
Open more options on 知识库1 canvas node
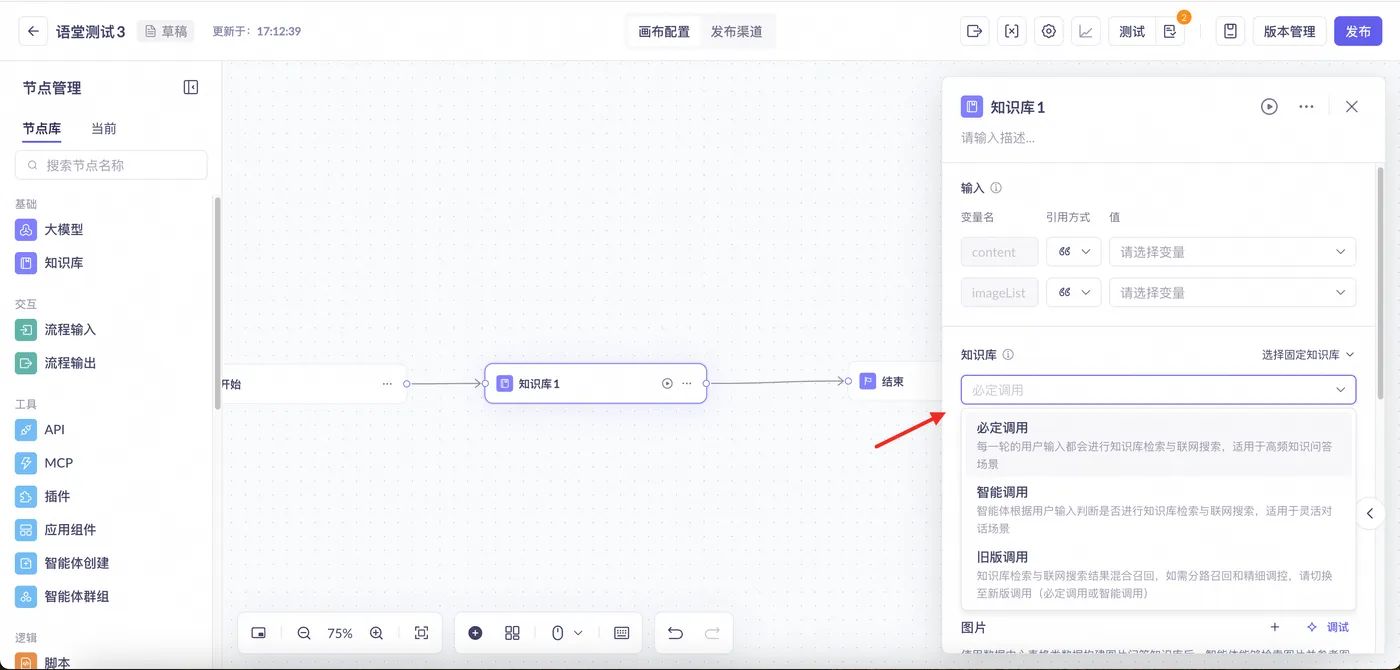(x=687, y=383)
